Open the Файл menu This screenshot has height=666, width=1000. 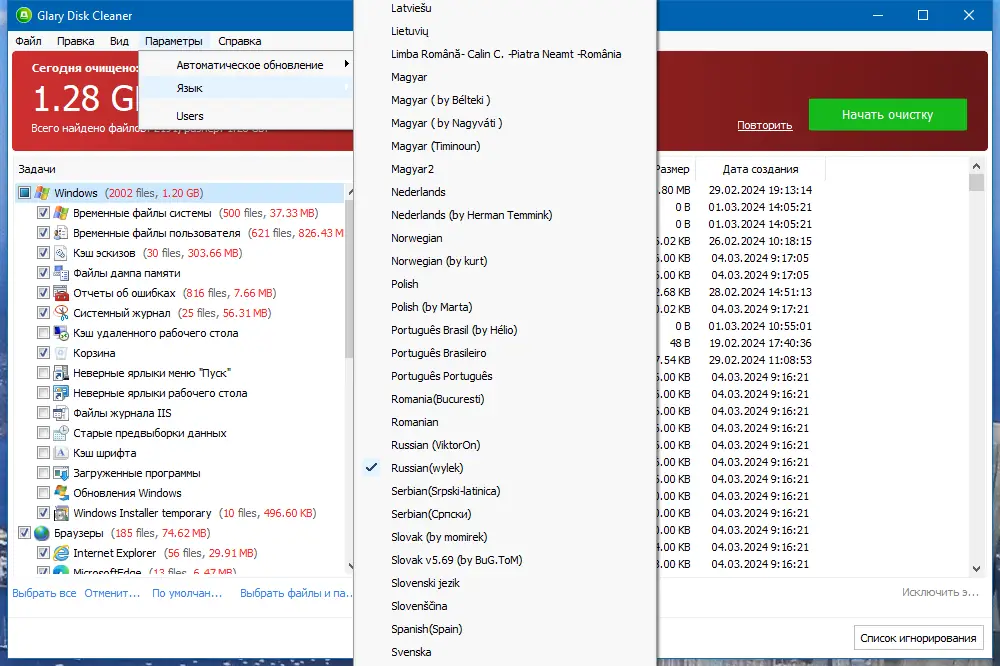(x=29, y=41)
